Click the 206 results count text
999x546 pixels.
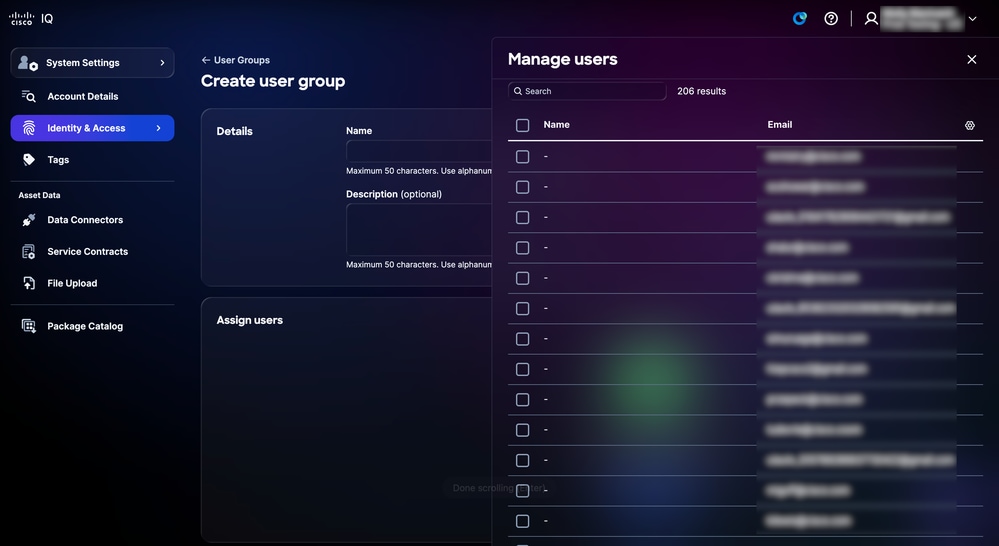pos(701,91)
